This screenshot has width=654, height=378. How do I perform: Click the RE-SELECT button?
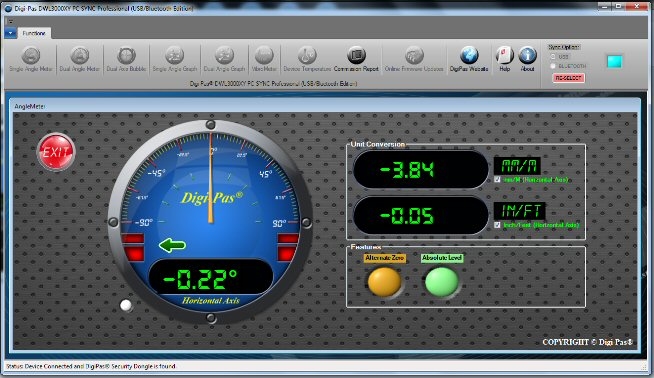point(568,78)
